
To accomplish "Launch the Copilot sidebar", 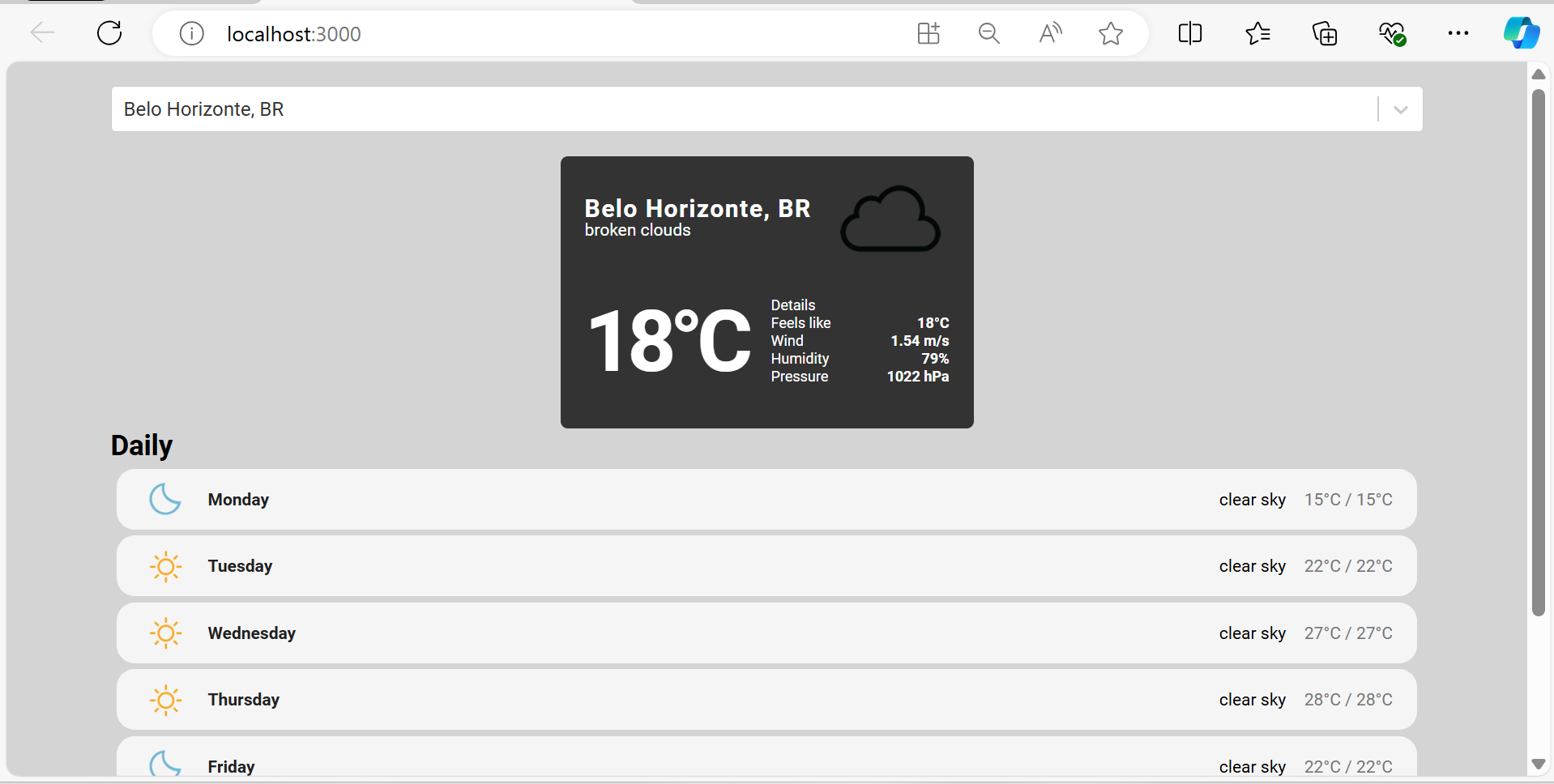I will pos(1521,33).
